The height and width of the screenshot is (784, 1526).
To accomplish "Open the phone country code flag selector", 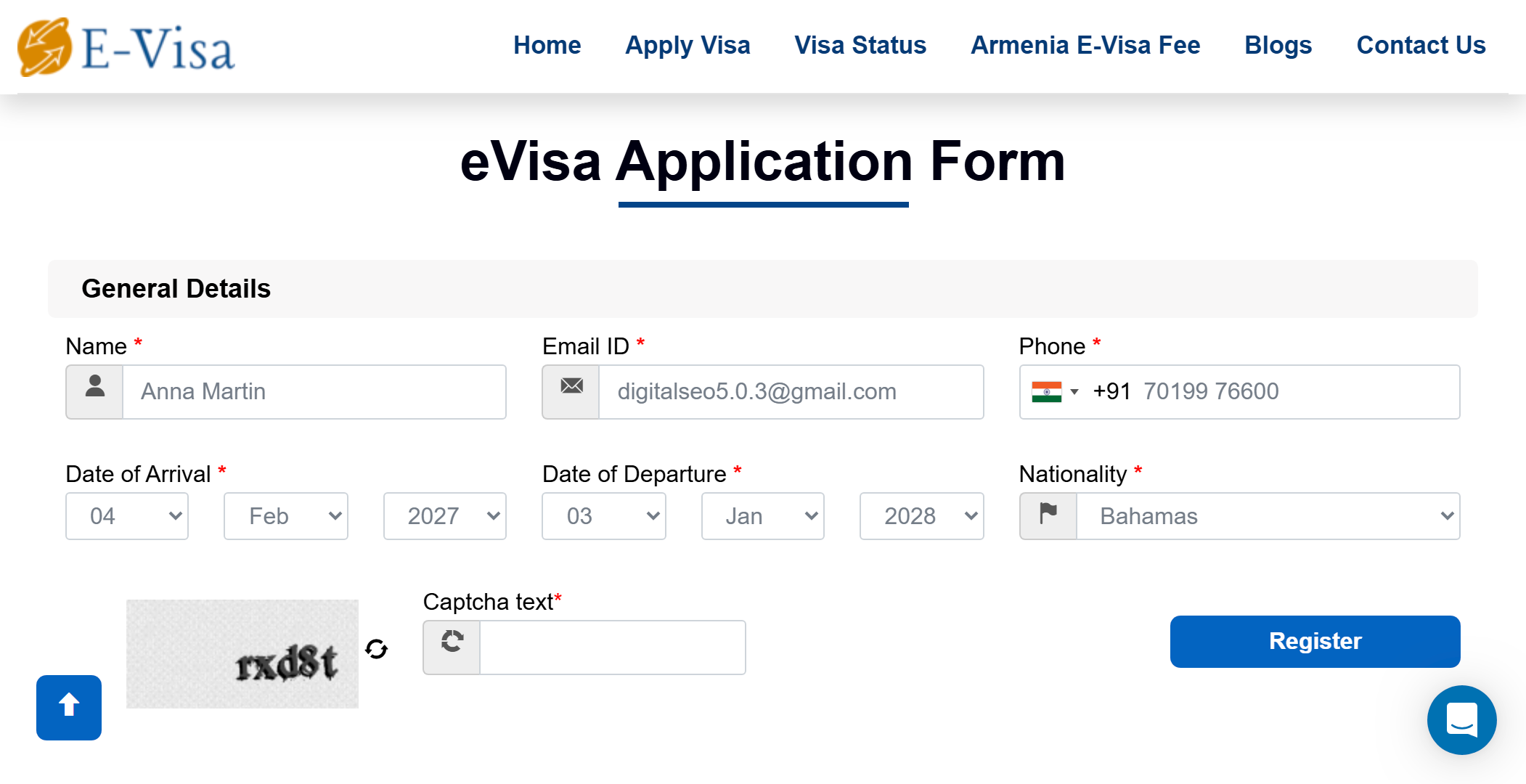I will click(1055, 392).
